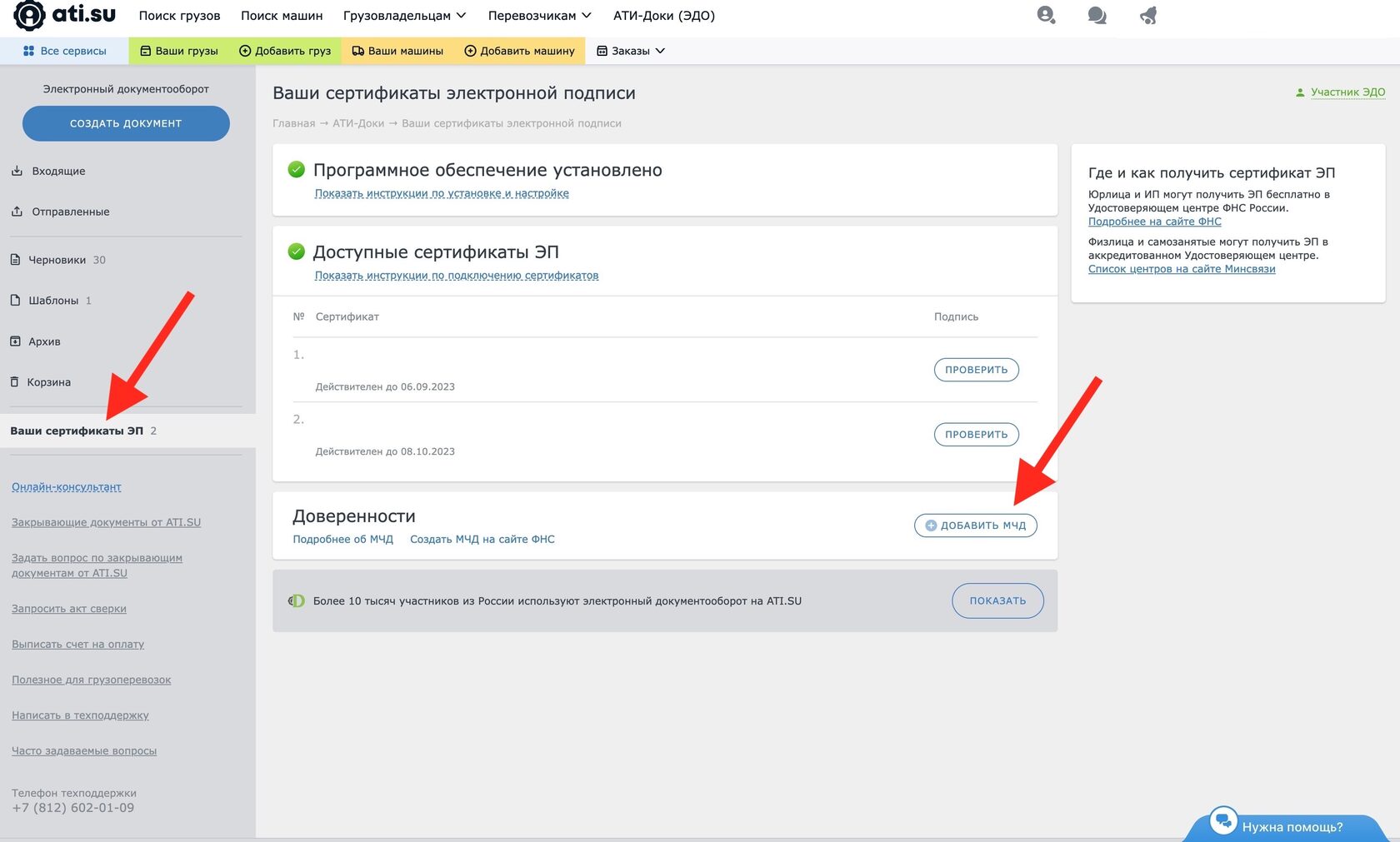
Task: Open Подробнее об МЧД link
Action: (x=342, y=540)
